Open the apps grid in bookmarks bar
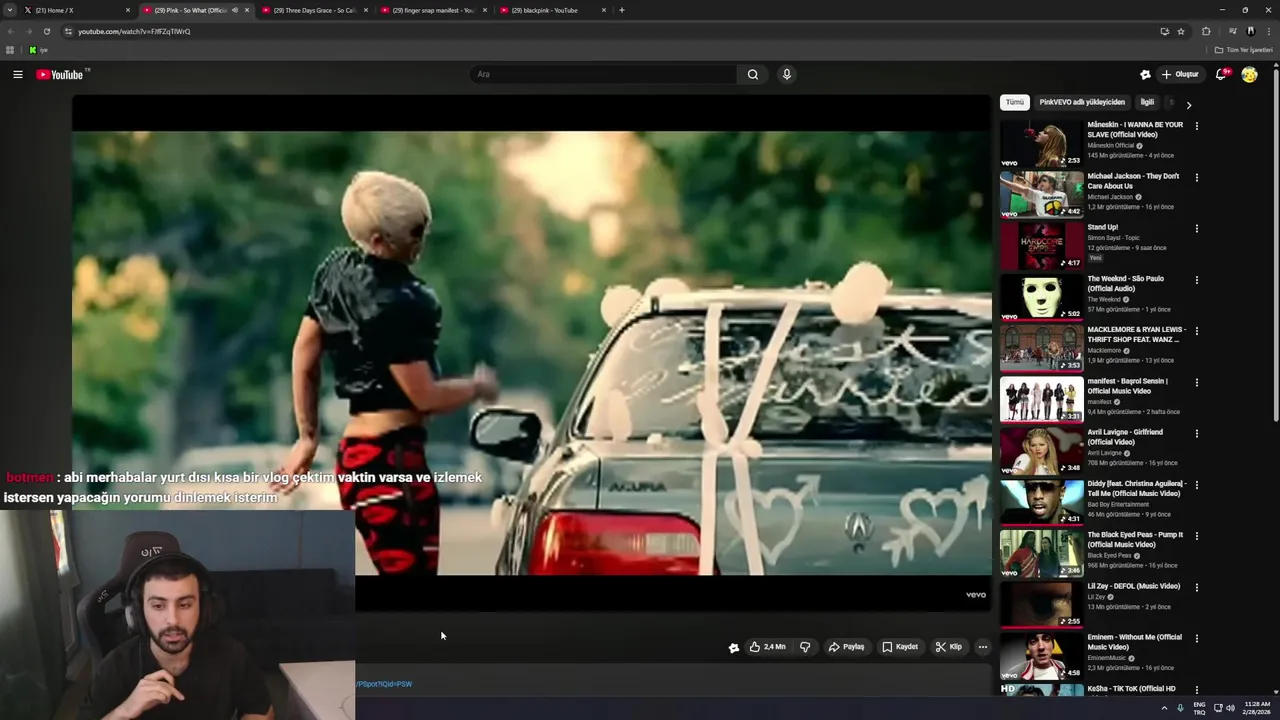Image resolution: width=1280 pixels, height=720 pixels. (10, 50)
